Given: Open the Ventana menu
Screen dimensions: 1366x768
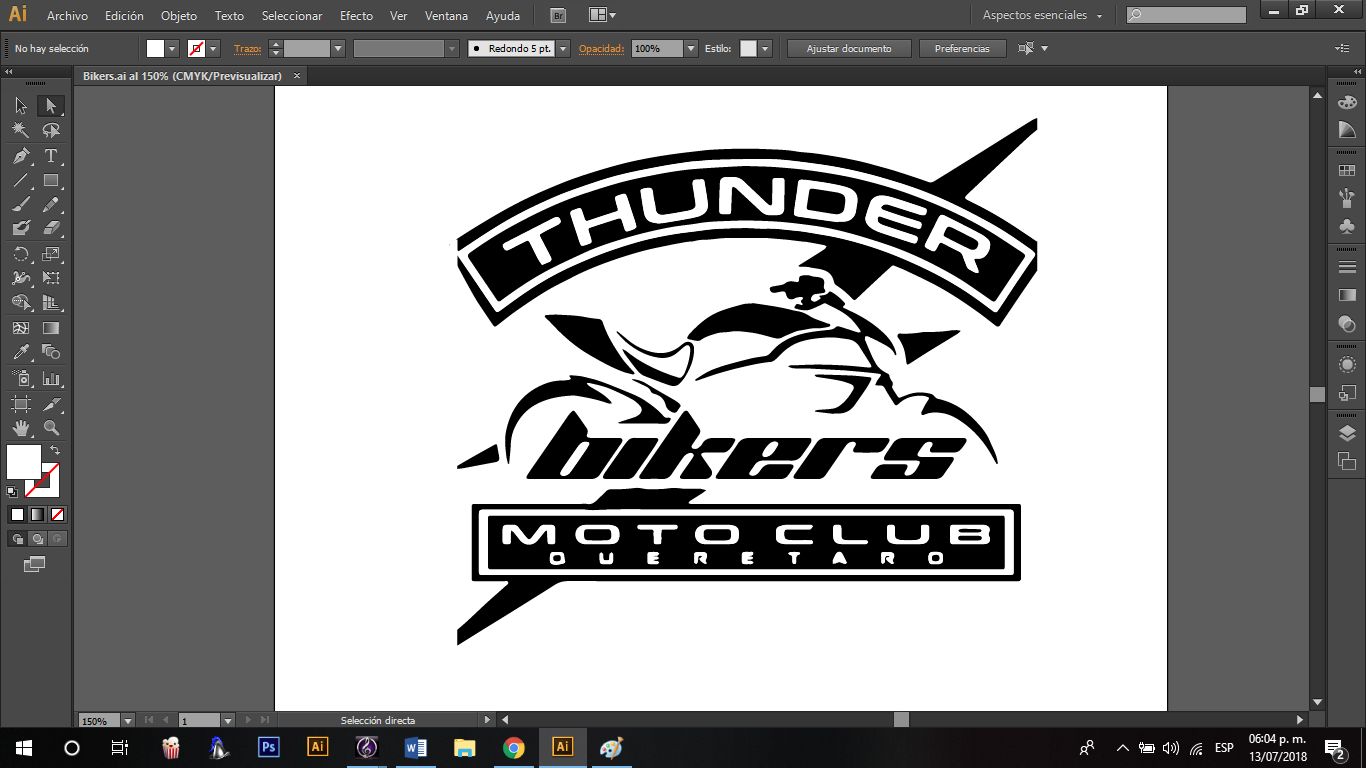Looking at the screenshot, I should 446,16.
